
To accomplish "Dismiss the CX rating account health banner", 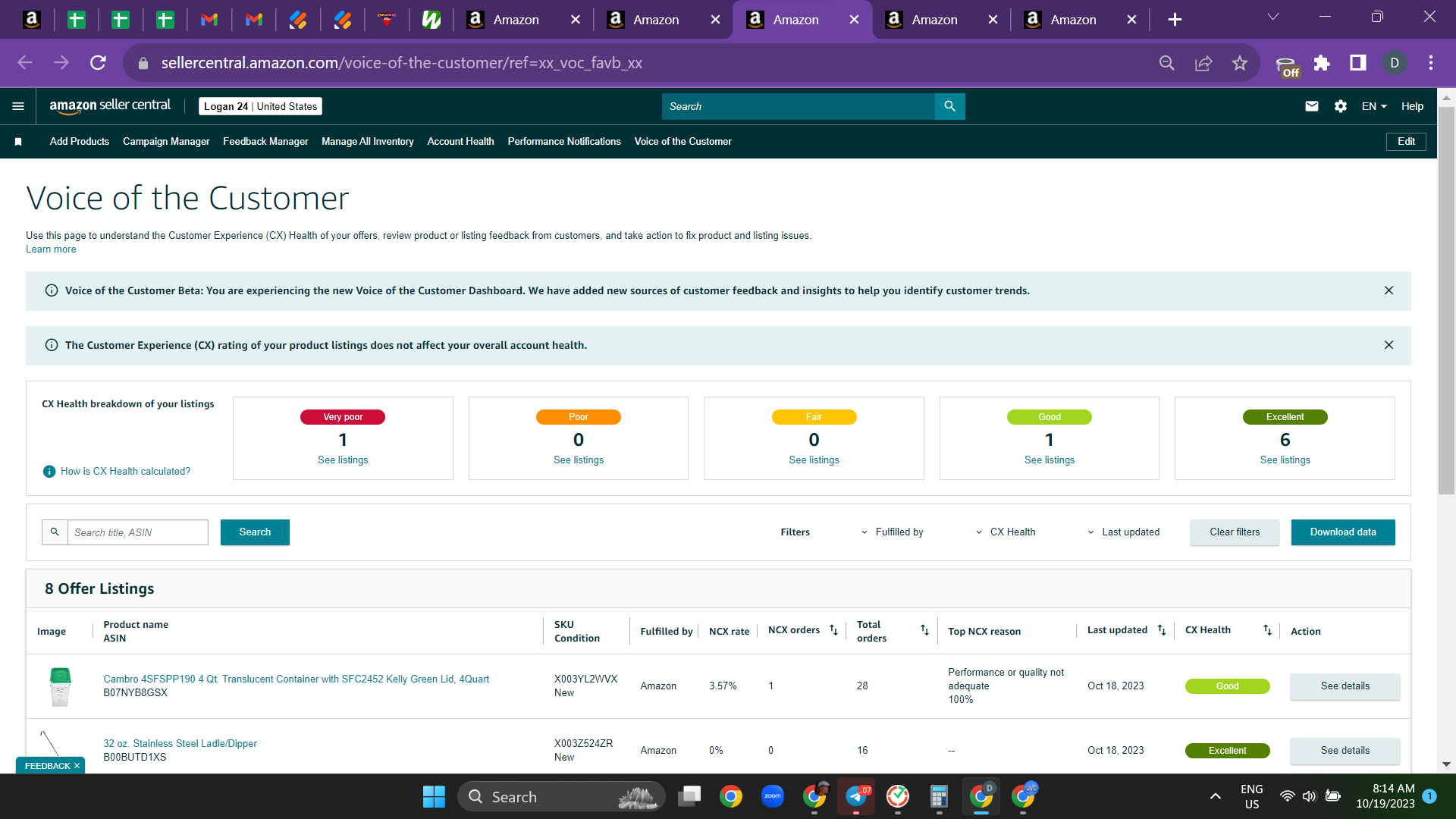I will pyautogui.click(x=1389, y=345).
